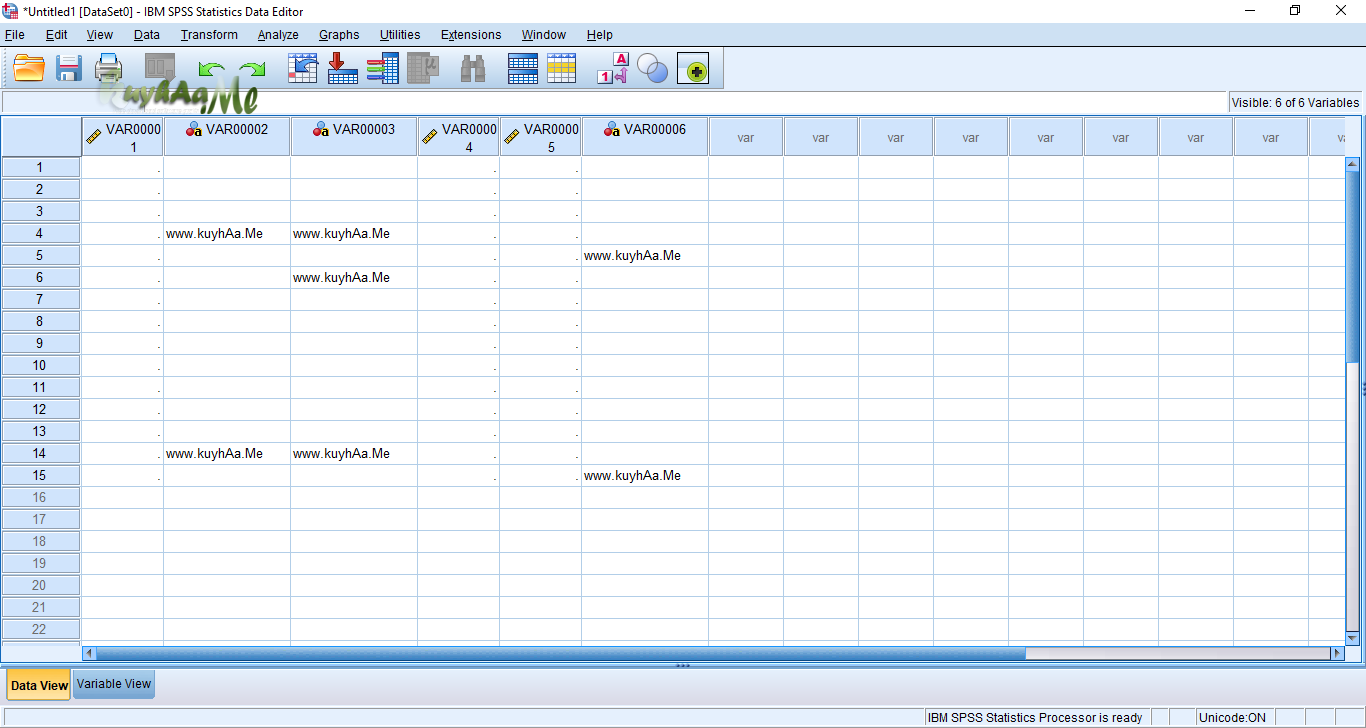Viewport: 1366px width, 728px height.
Task: Select the VAR00001 column header
Action: [122, 137]
